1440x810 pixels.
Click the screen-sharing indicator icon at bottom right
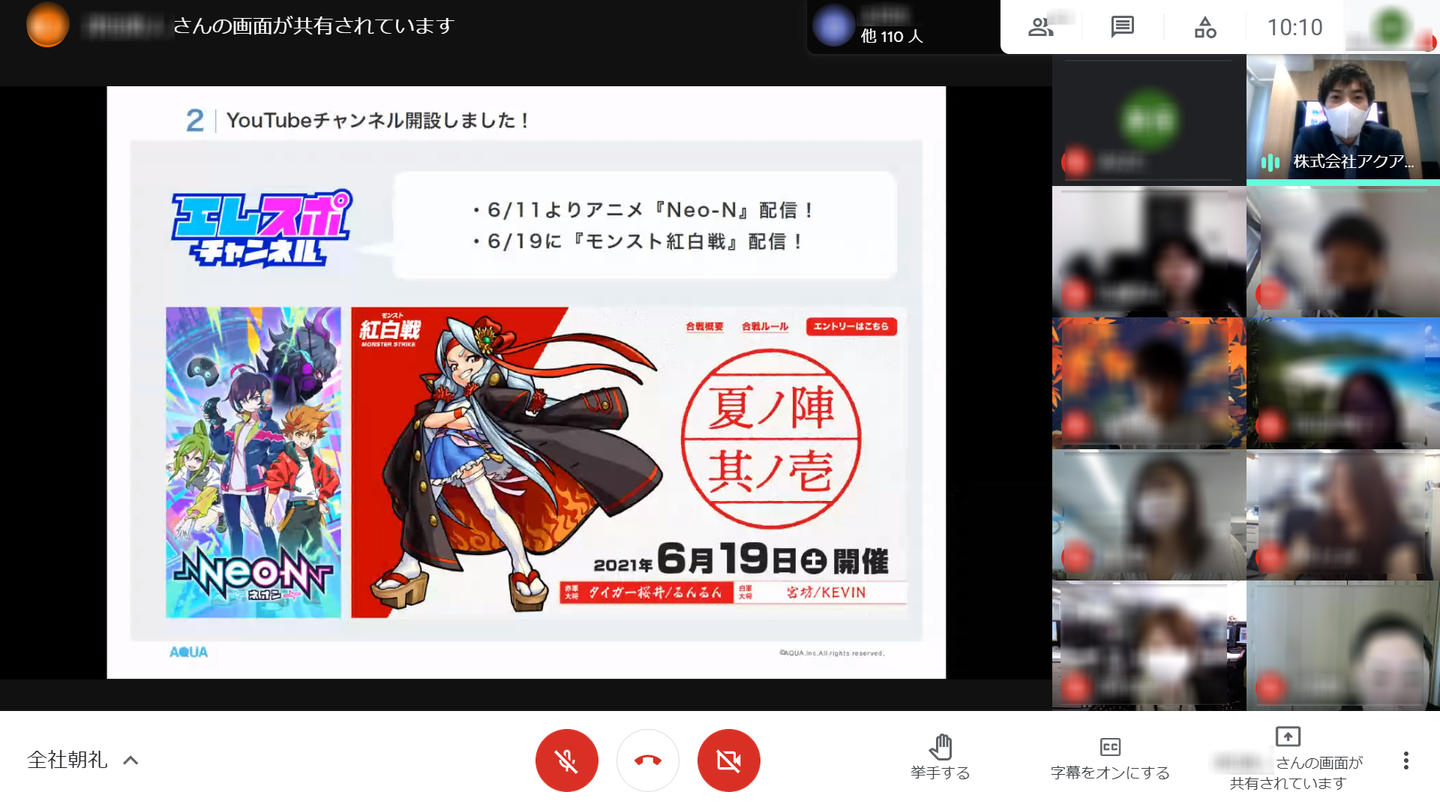[x=1288, y=737]
